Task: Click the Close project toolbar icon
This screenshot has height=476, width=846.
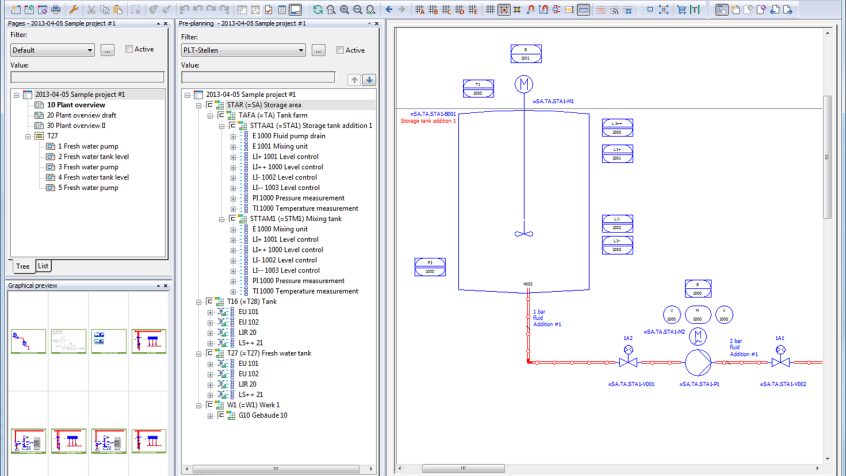Action: (42, 9)
